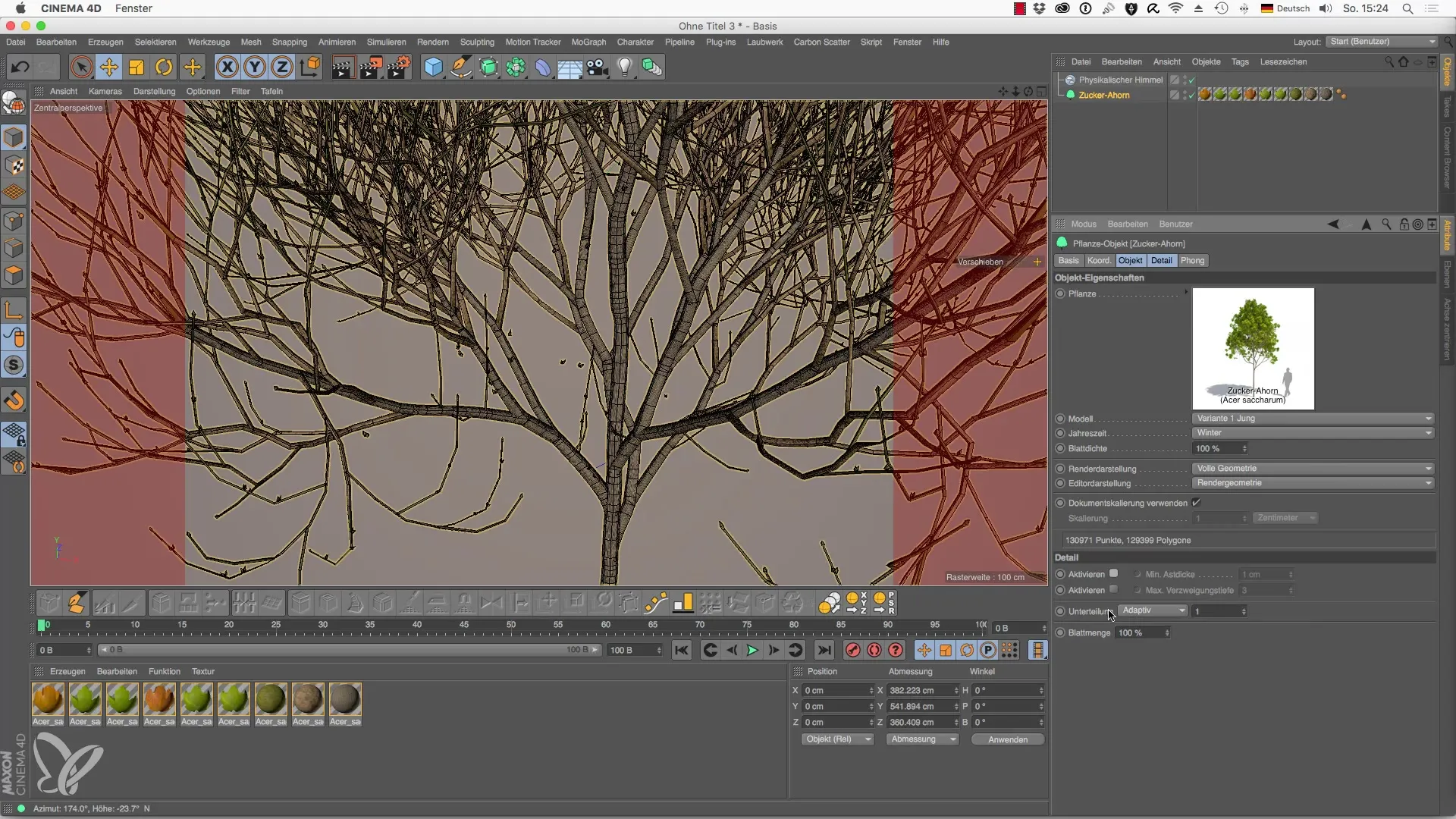Open render settings icon
This screenshot has height=819, width=1456.
click(399, 67)
